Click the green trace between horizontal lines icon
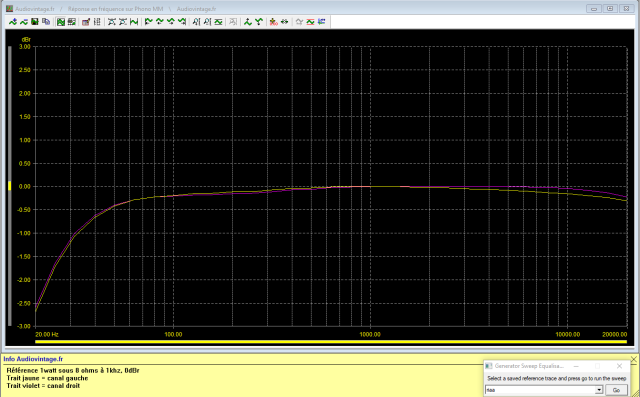Screen dimensions: 640x397 pos(218,22)
